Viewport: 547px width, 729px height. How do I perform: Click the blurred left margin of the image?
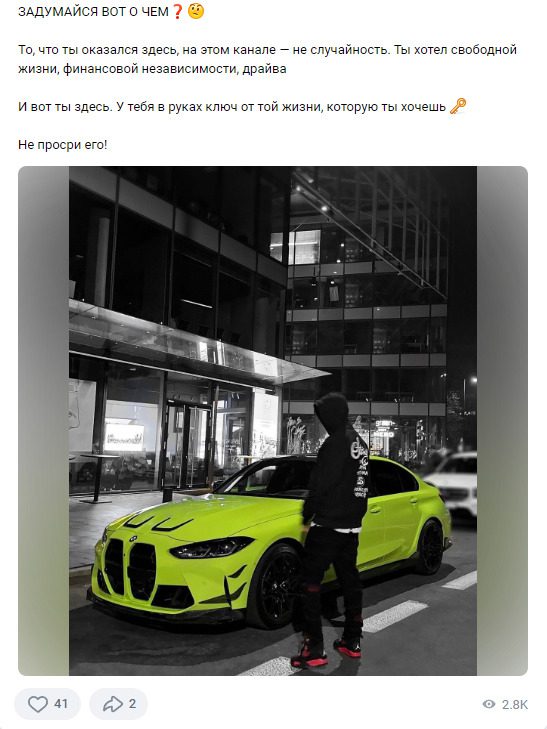[x=44, y=421]
